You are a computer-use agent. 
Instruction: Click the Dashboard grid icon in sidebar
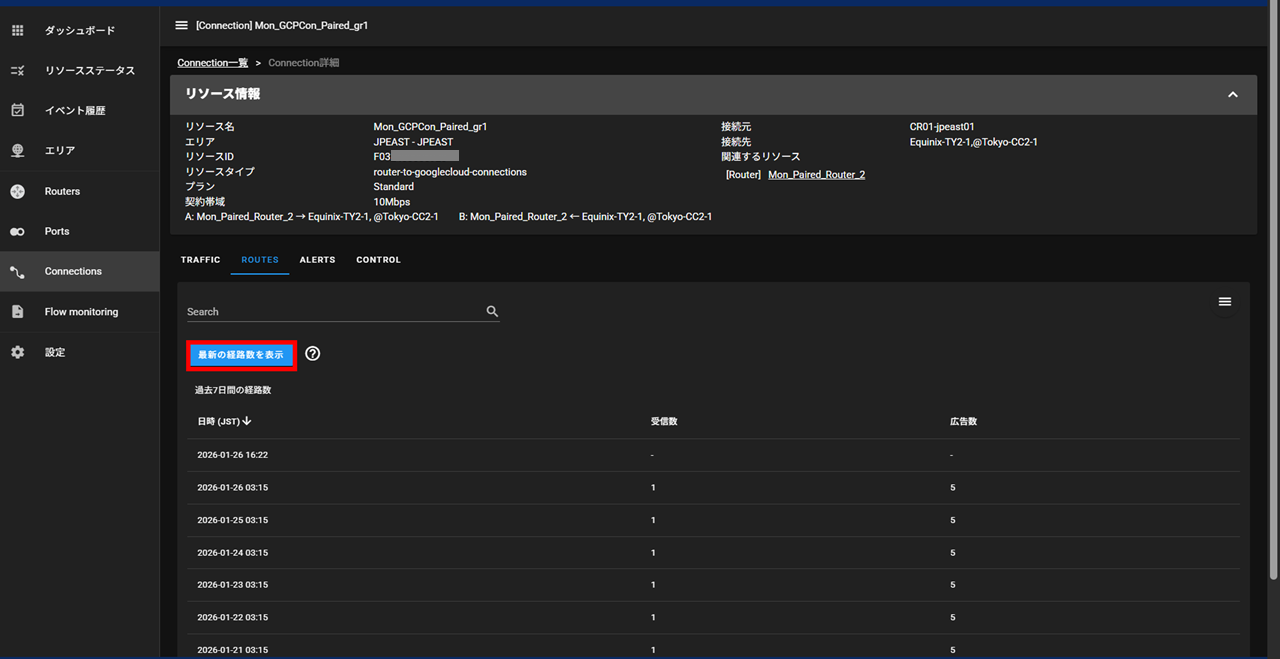17,31
